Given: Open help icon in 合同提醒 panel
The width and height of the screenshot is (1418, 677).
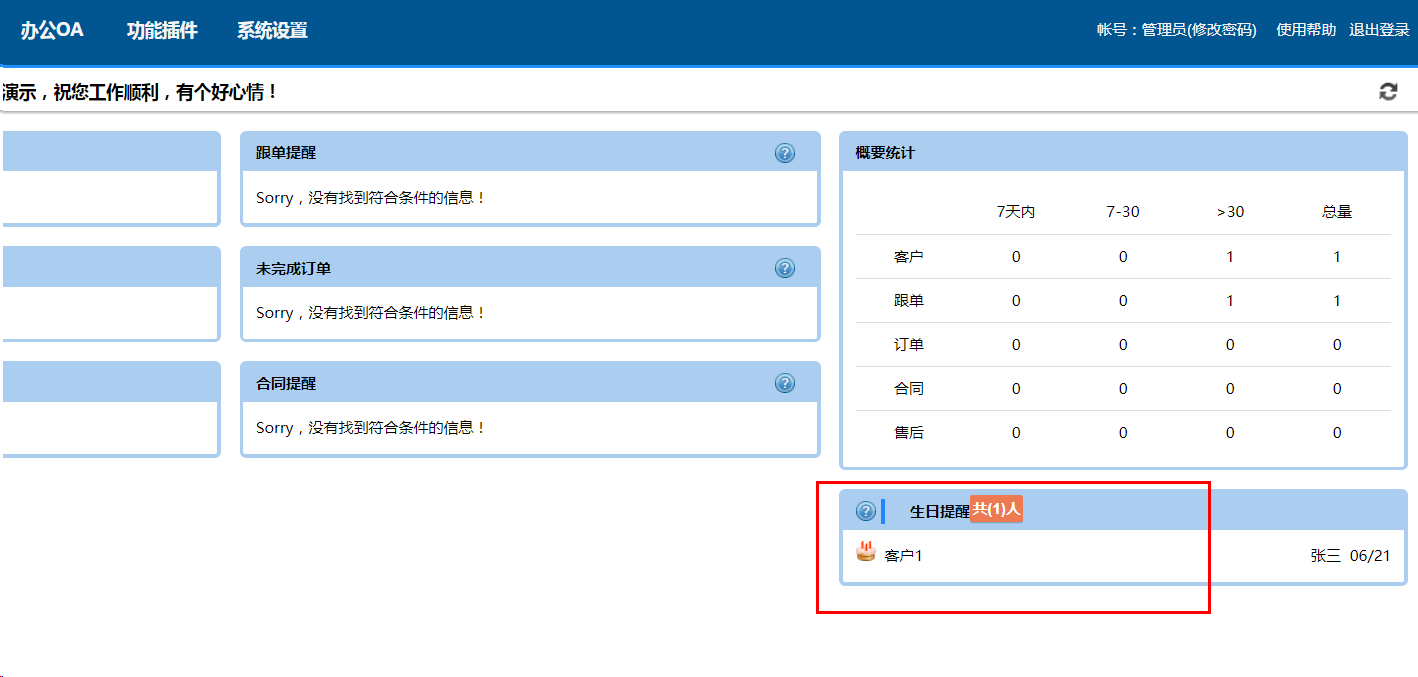Looking at the screenshot, I should tap(785, 383).
